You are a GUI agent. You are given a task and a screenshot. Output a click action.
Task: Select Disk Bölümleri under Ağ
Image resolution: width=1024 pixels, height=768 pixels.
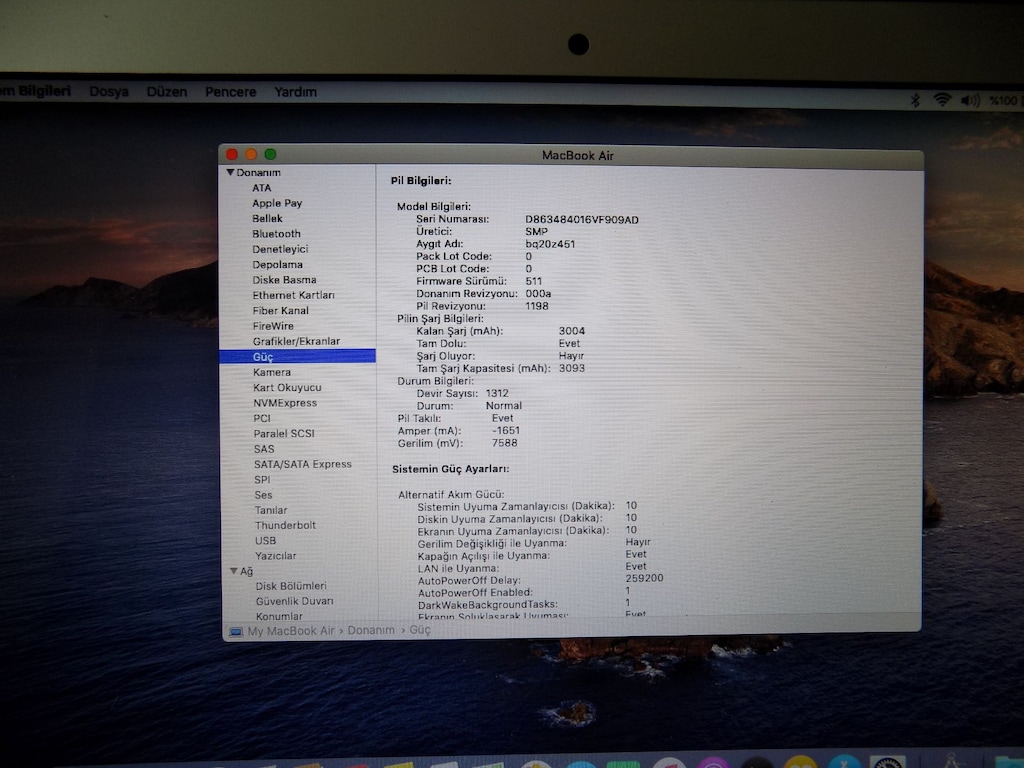click(291, 586)
